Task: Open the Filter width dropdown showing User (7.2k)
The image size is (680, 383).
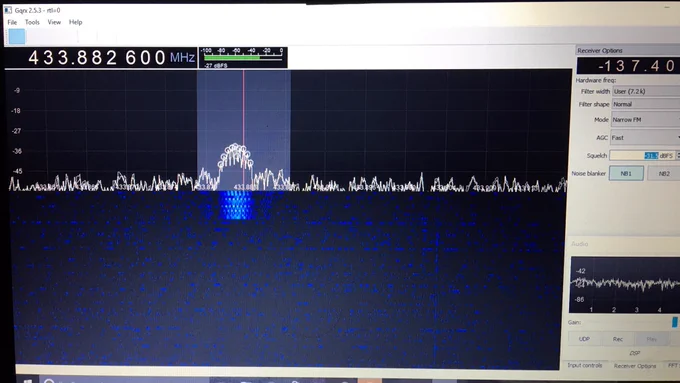Action: tap(646, 91)
